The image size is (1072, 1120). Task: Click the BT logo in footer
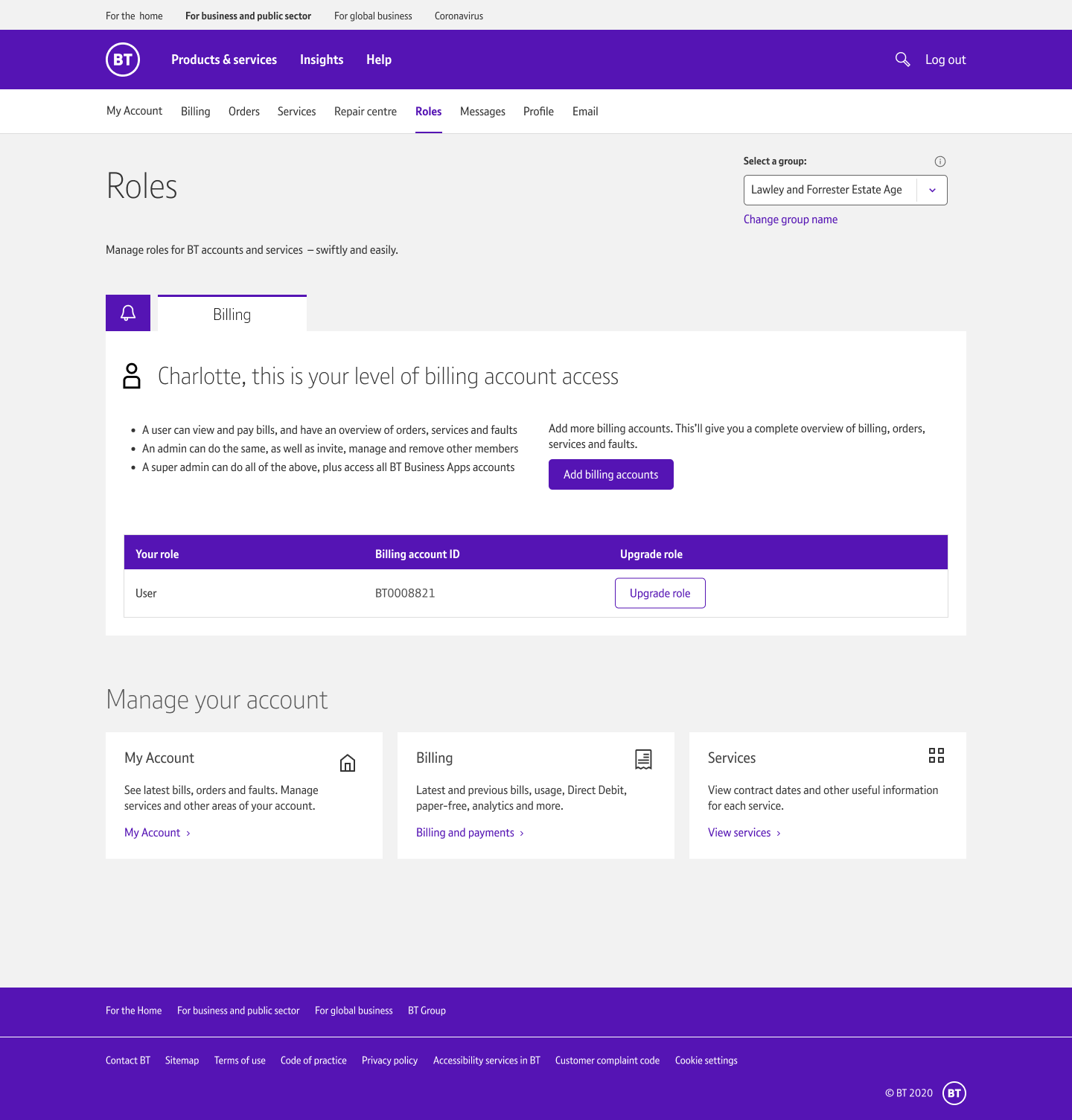click(x=954, y=1093)
